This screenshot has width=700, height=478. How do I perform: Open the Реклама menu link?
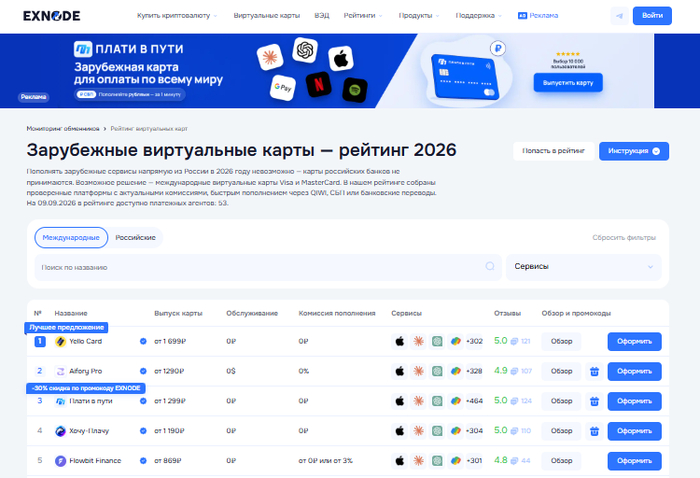tap(538, 16)
